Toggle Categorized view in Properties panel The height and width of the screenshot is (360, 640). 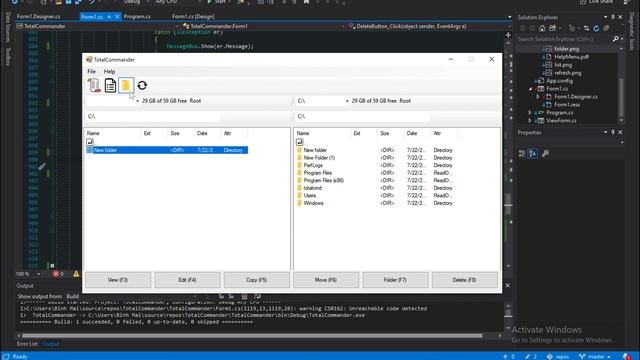click(x=522, y=153)
